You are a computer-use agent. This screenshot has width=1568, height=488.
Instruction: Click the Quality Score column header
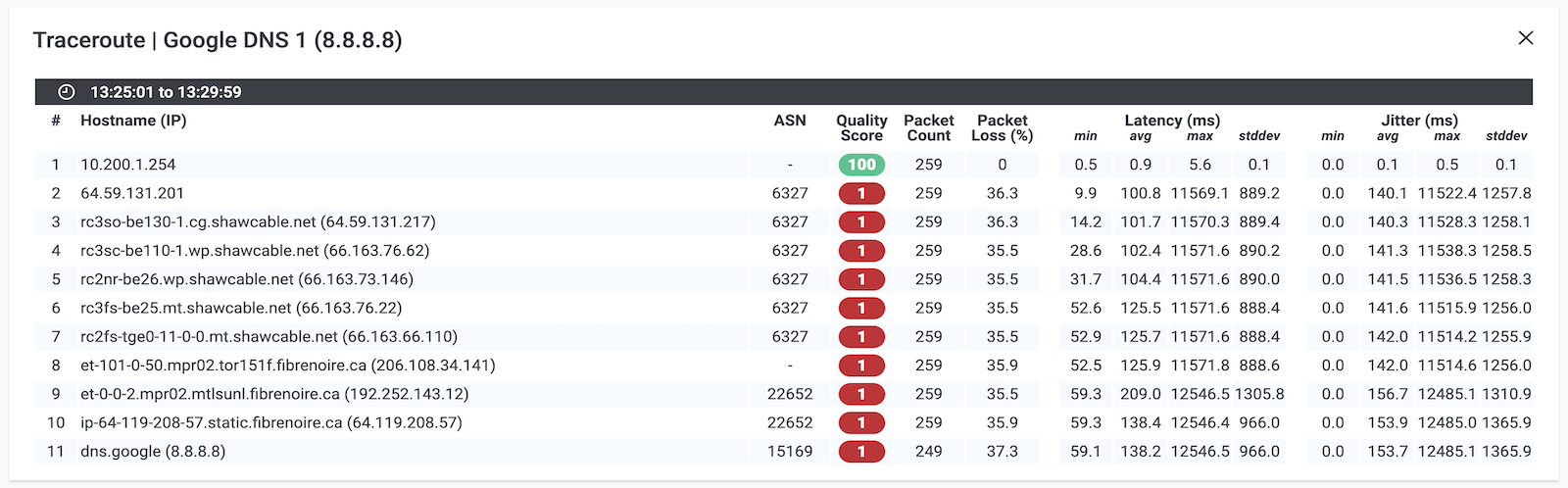(x=861, y=128)
